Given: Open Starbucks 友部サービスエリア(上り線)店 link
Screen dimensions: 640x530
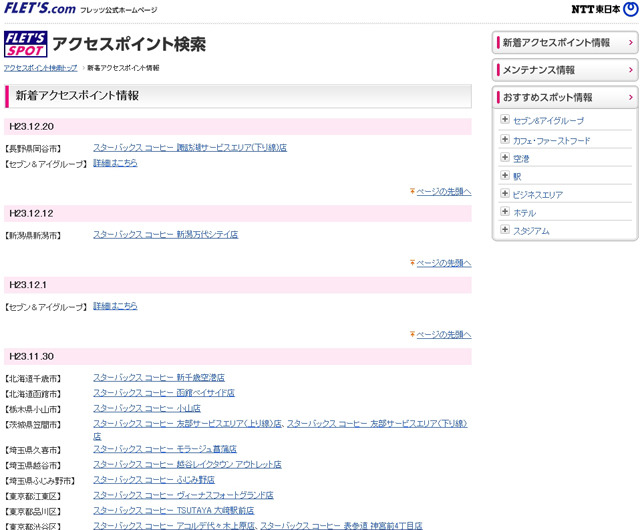Looking at the screenshot, I should tap(187, 423).
